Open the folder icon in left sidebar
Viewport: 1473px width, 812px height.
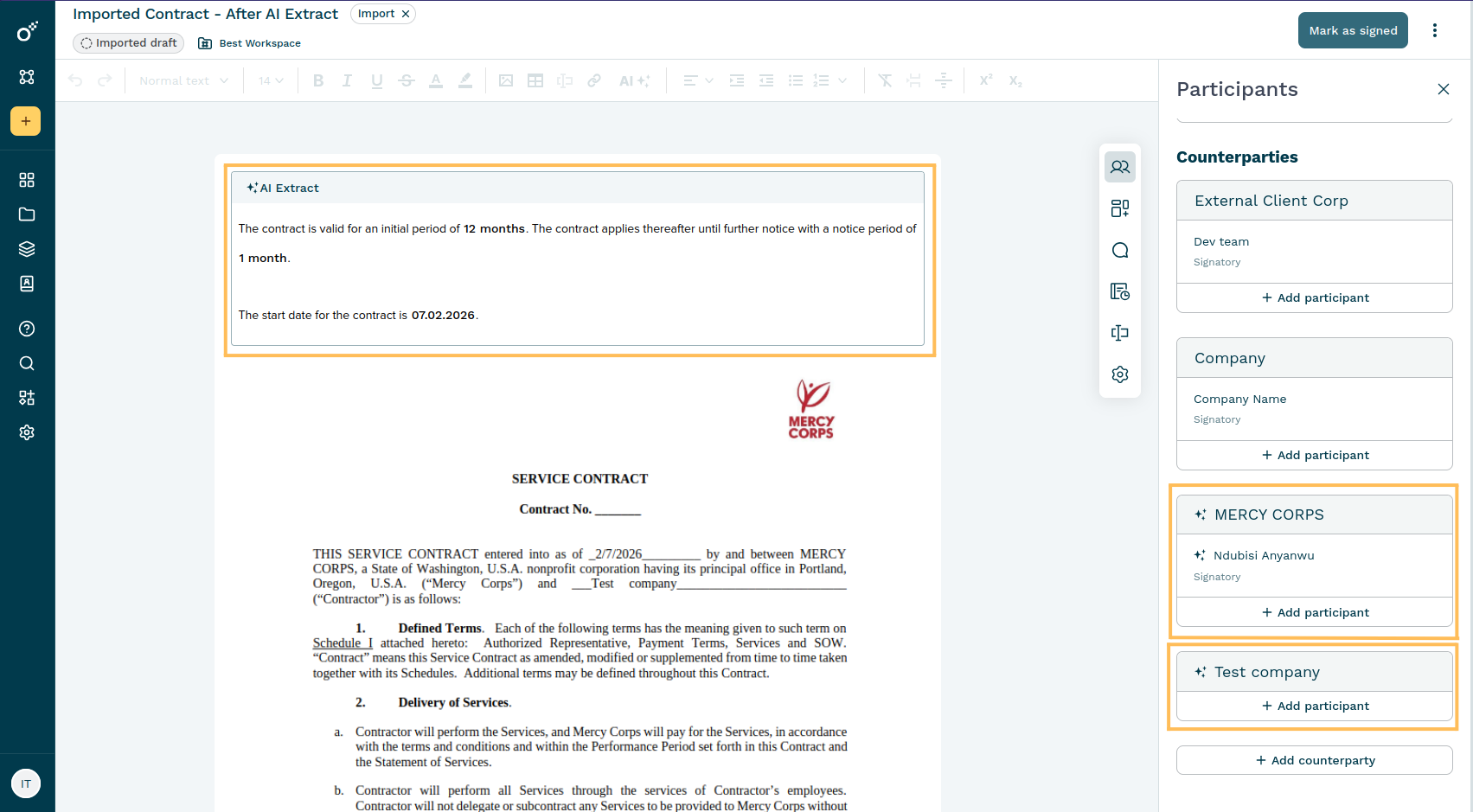[27, 214]
